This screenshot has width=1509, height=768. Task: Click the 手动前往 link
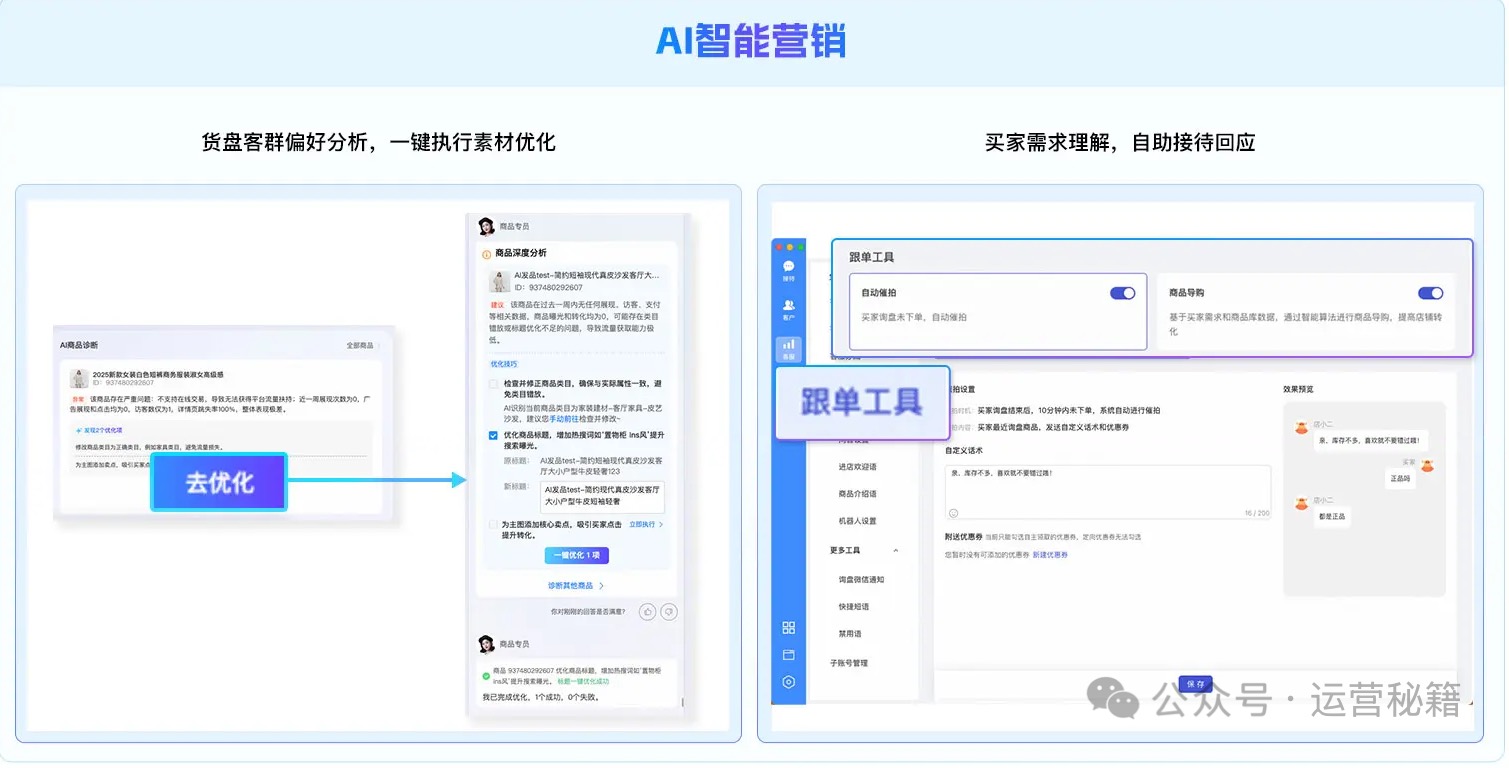point(563,420)
